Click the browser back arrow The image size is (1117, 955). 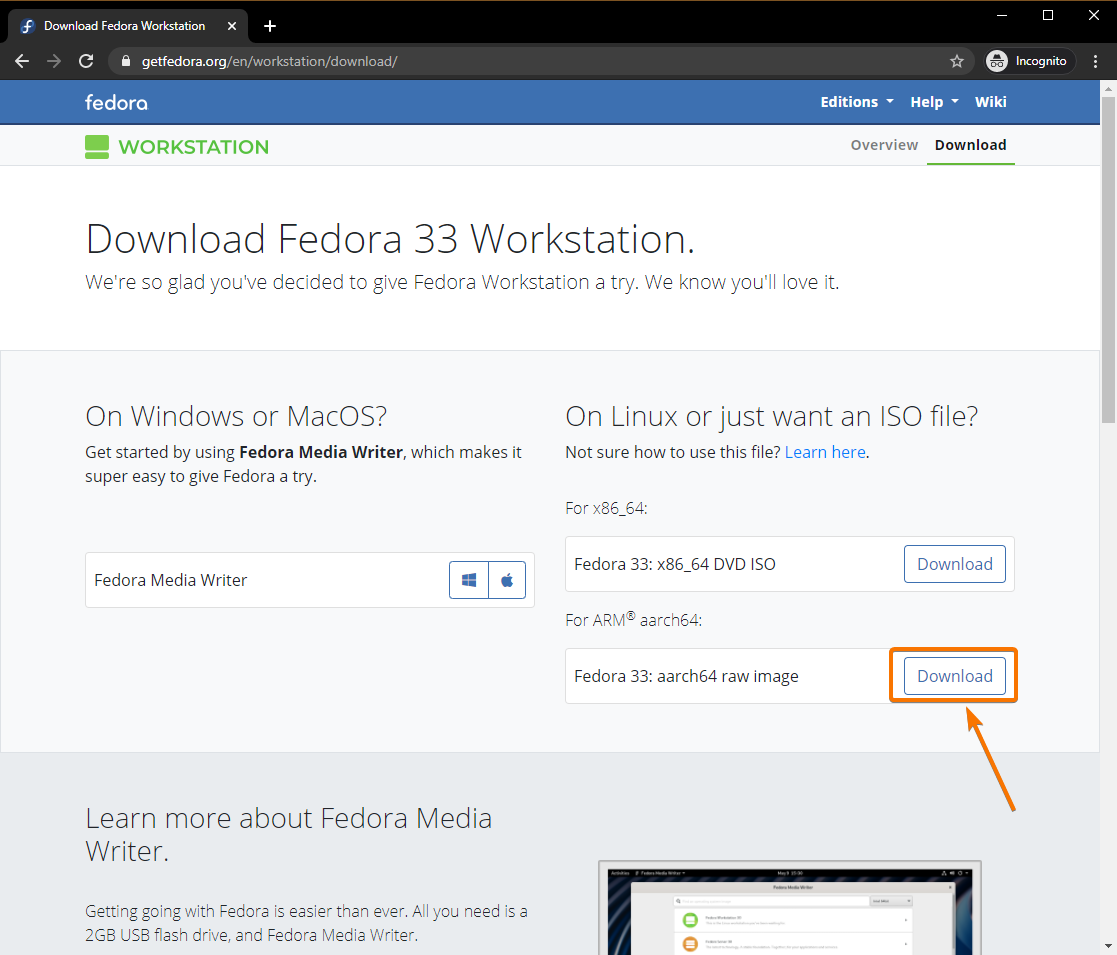(22, 61)
